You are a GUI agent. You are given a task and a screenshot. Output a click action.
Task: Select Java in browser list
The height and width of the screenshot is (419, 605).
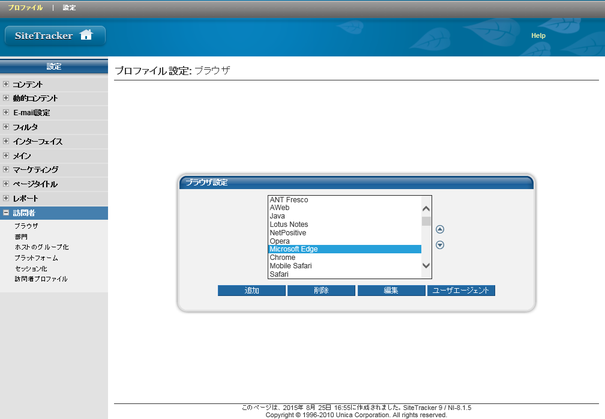click(345, 216)
